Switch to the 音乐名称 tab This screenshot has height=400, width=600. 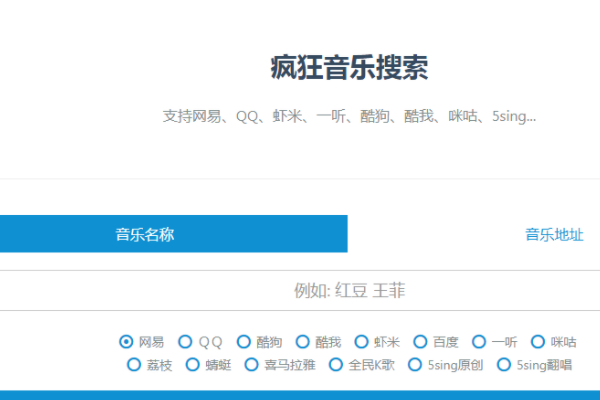tap(145, 235)
